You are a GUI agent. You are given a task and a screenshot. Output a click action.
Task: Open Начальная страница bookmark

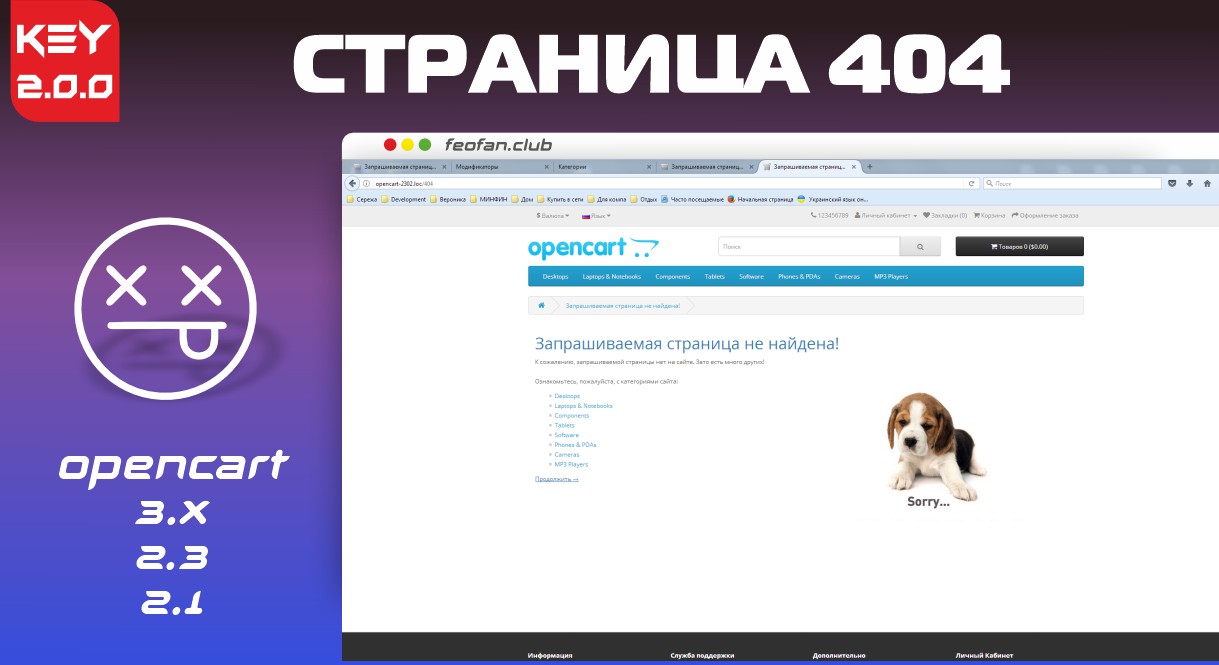tap(760, 199)
